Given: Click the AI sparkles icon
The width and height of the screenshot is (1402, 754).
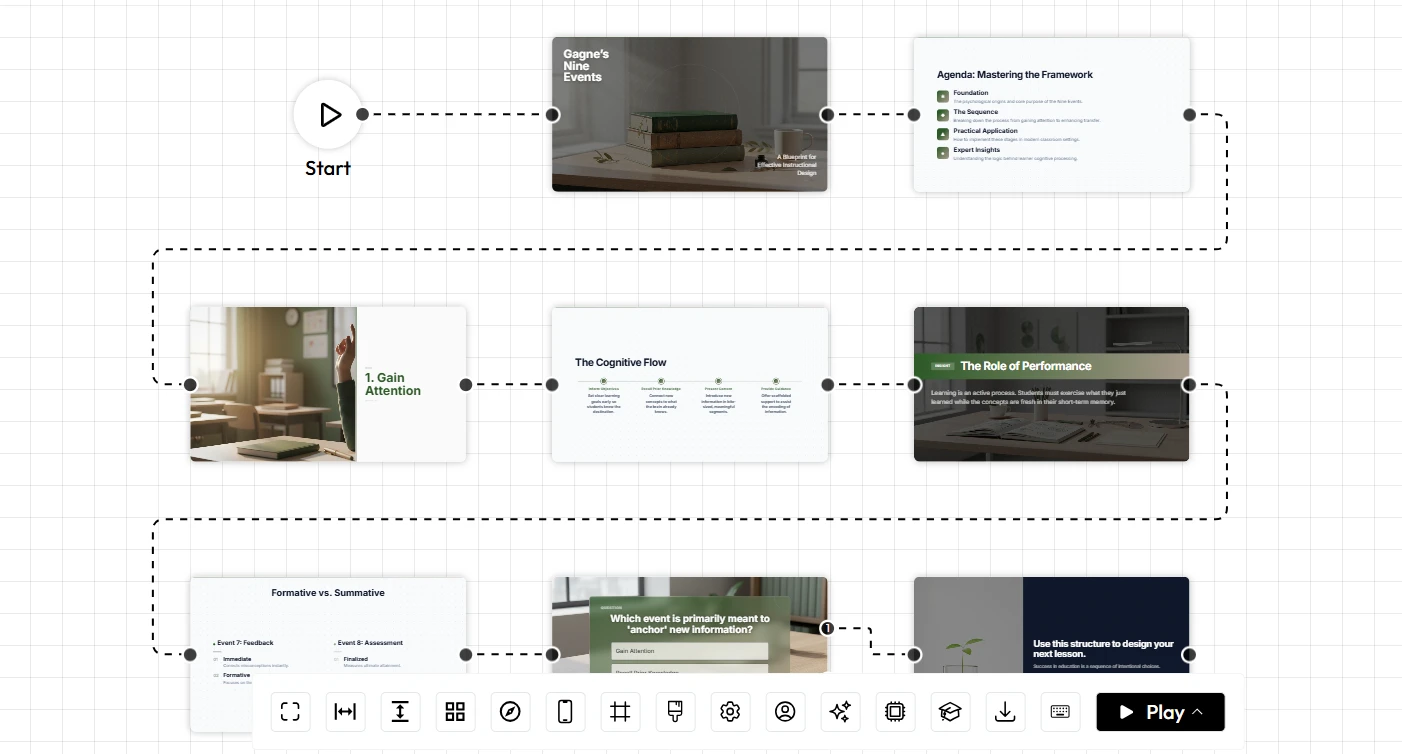Looking at the screenshot, I should [x=840, y=712].
